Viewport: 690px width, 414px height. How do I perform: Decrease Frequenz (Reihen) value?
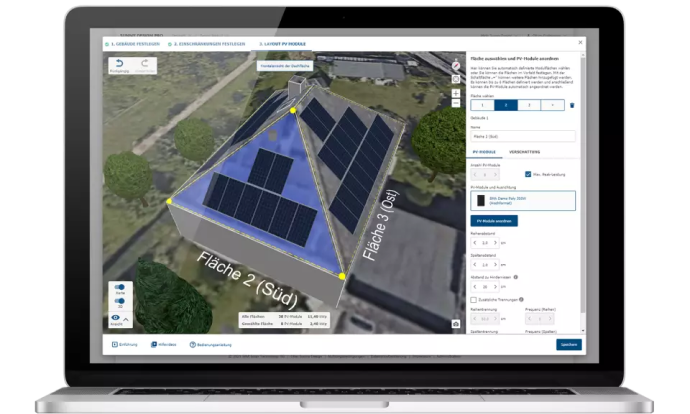[x=529, y=319]
